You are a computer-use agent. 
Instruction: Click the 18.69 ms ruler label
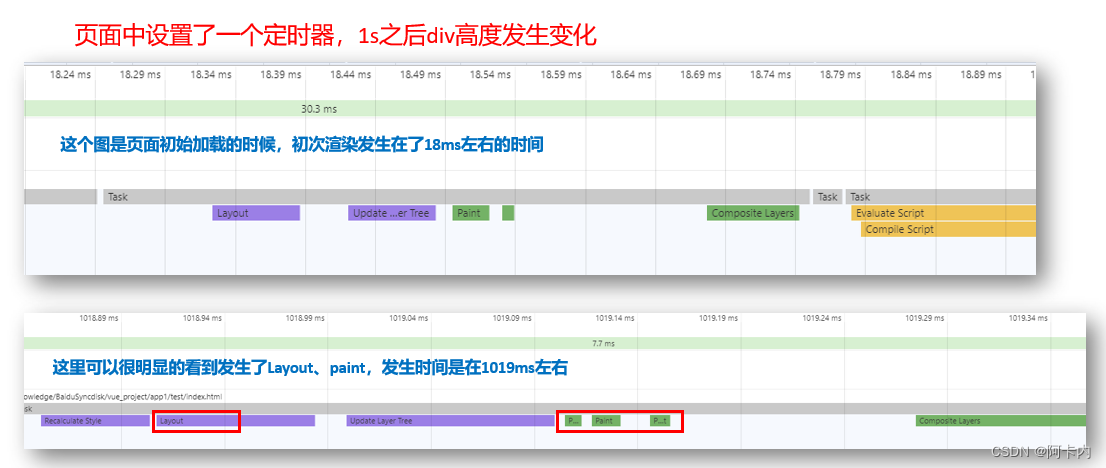point(700,75)
